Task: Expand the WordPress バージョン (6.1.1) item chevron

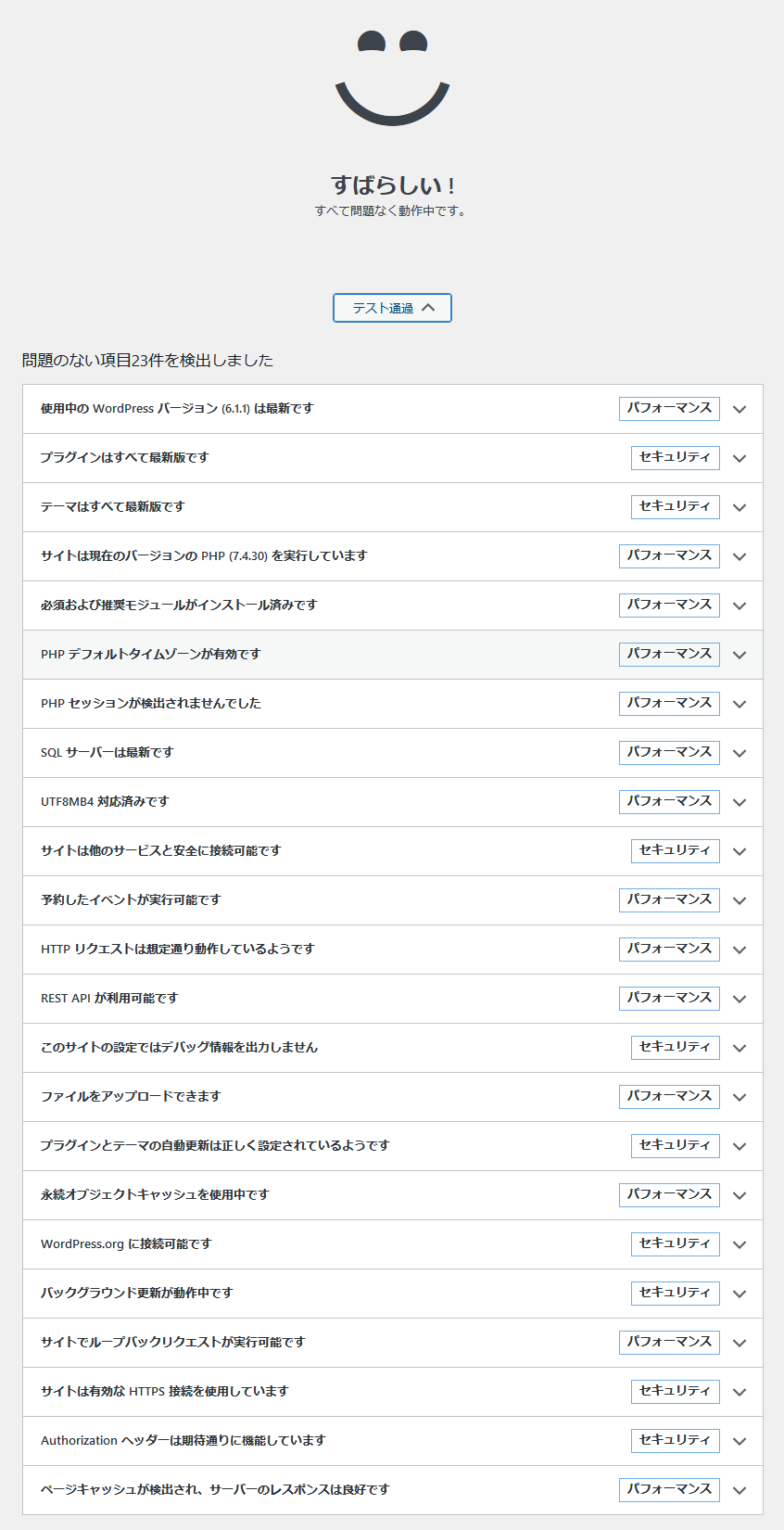Action: pyautogui.click(x=739, y=409)
